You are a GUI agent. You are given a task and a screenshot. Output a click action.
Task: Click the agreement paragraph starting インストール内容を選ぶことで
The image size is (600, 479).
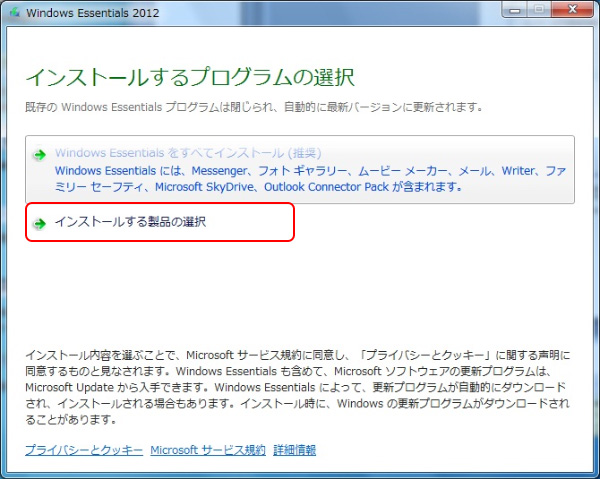click(298, 387)
